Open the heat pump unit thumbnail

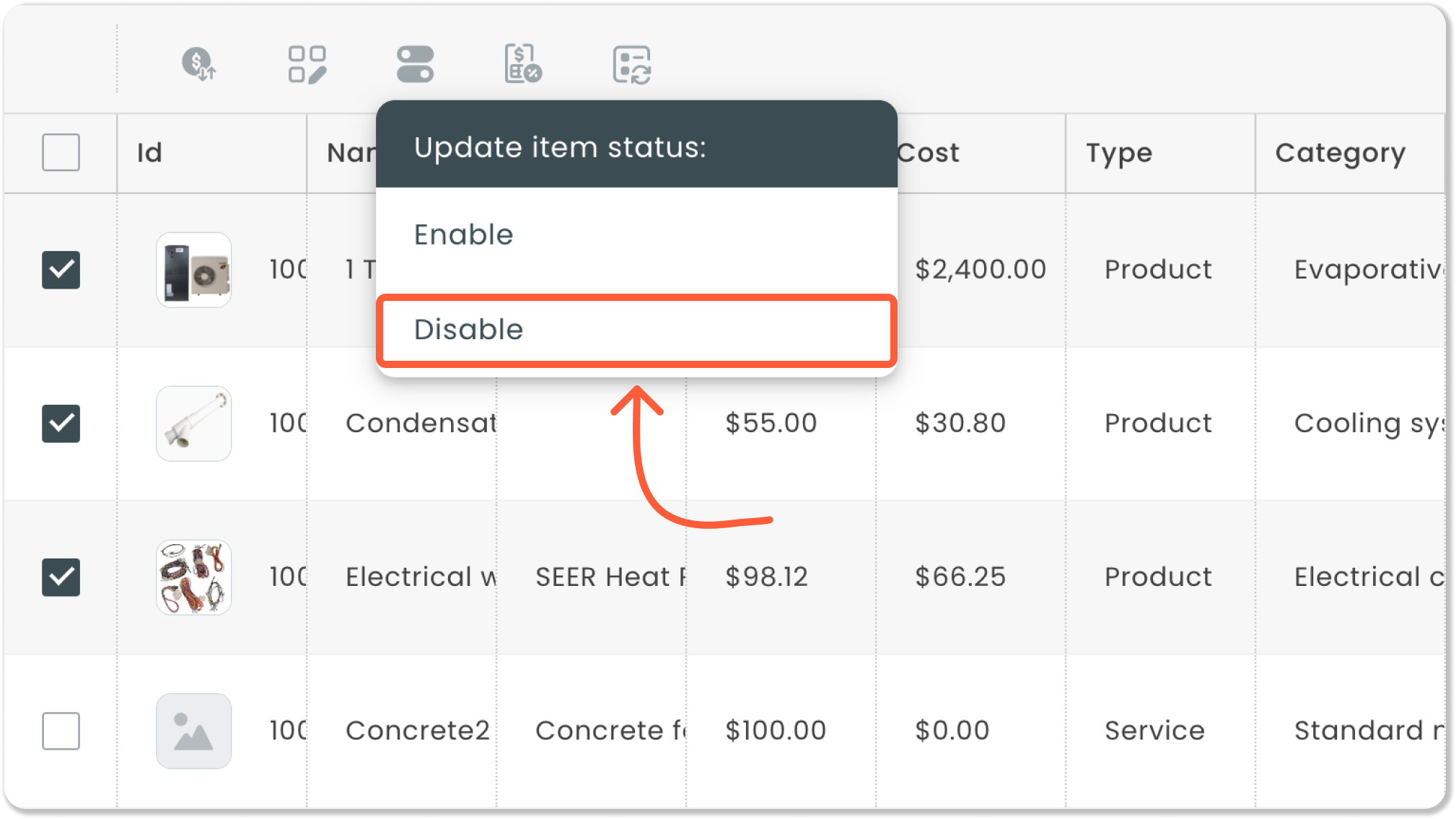click(194, 270)
